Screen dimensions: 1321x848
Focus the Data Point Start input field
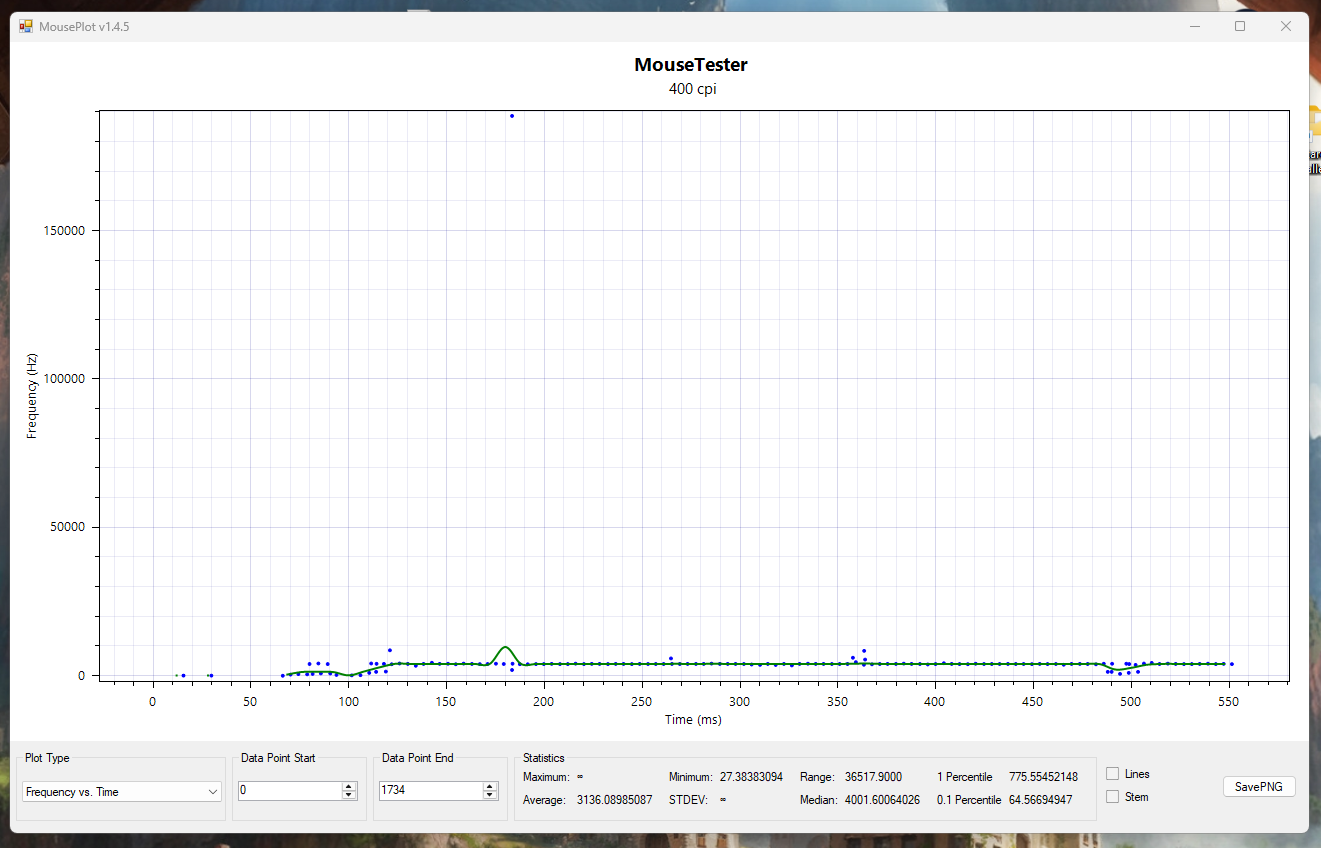pos(289,790)
